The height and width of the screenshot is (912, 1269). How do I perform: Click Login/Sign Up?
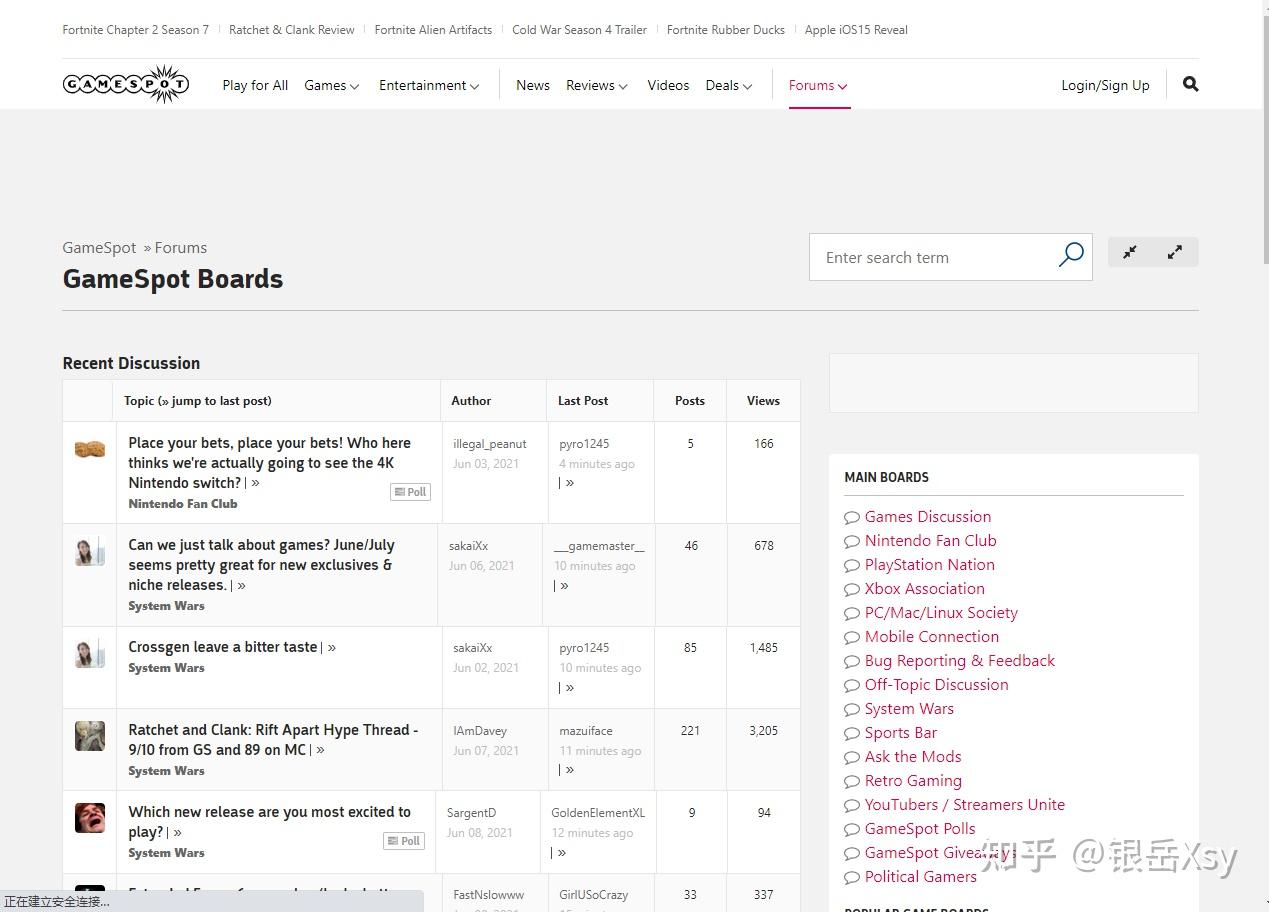tap(1105, 85)
